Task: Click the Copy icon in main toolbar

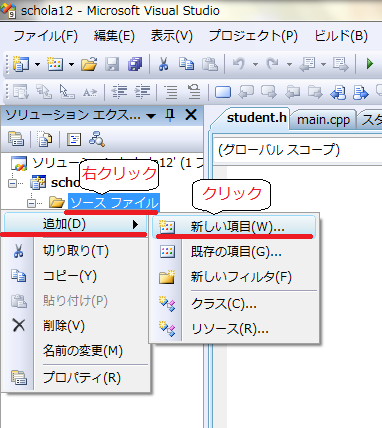Action: tap(186, 64)
